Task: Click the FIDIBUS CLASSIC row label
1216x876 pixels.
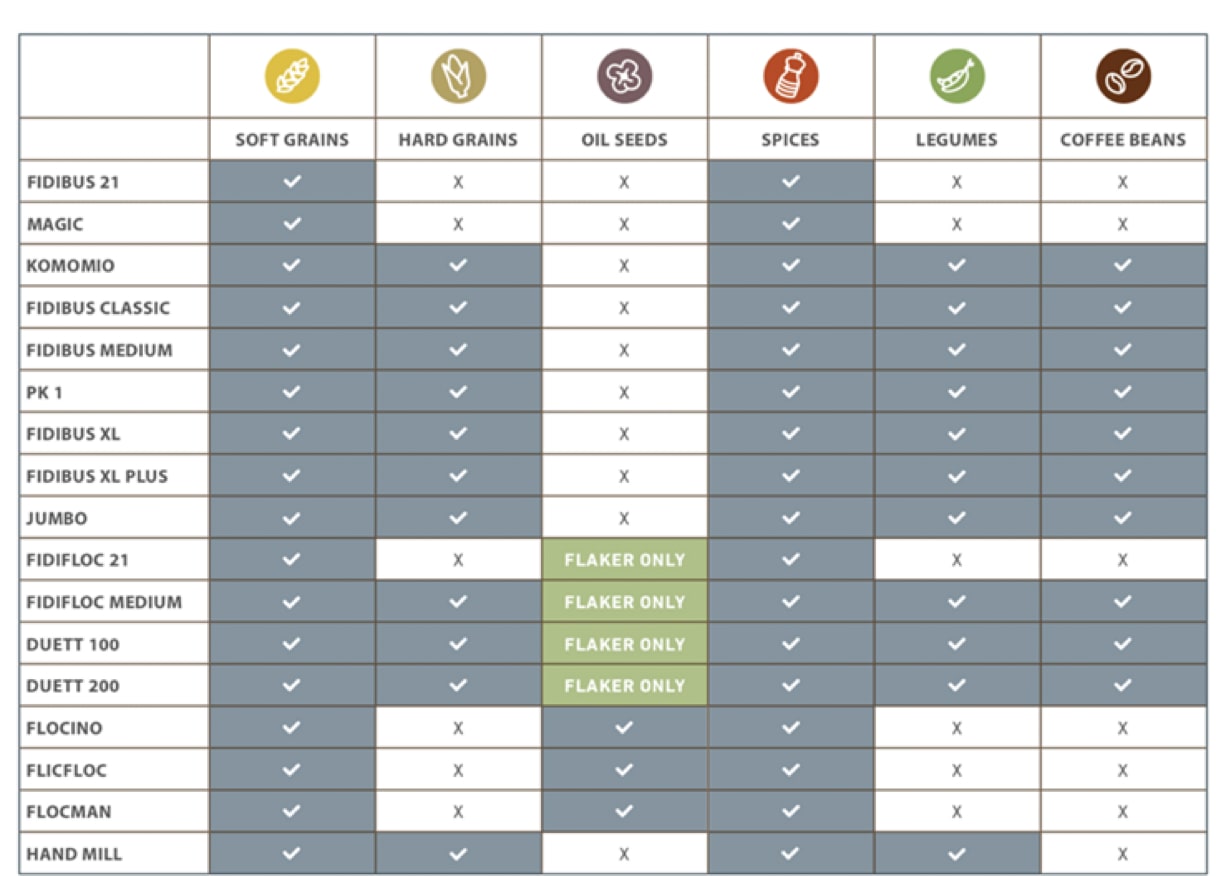Action: click(x=98, y=308)
